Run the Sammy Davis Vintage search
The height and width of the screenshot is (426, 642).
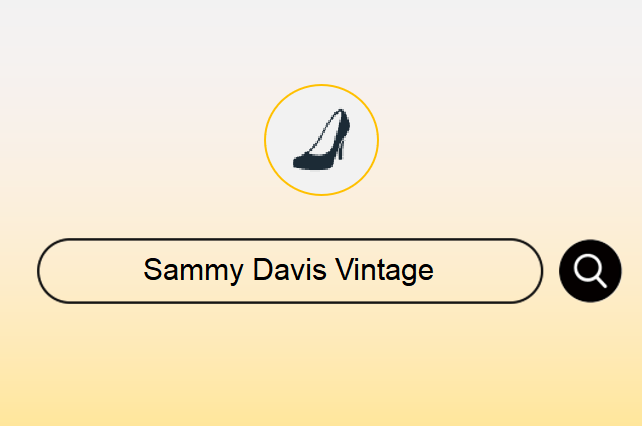point(590,271)
